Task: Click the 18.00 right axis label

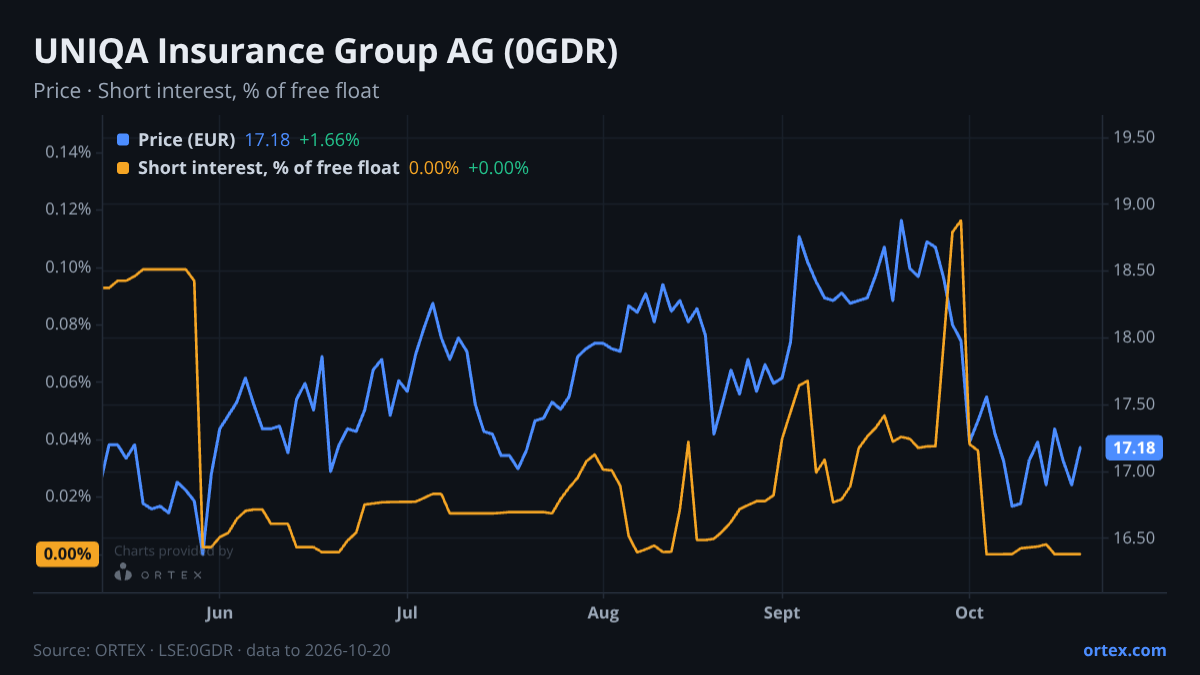Action: 1134,338
